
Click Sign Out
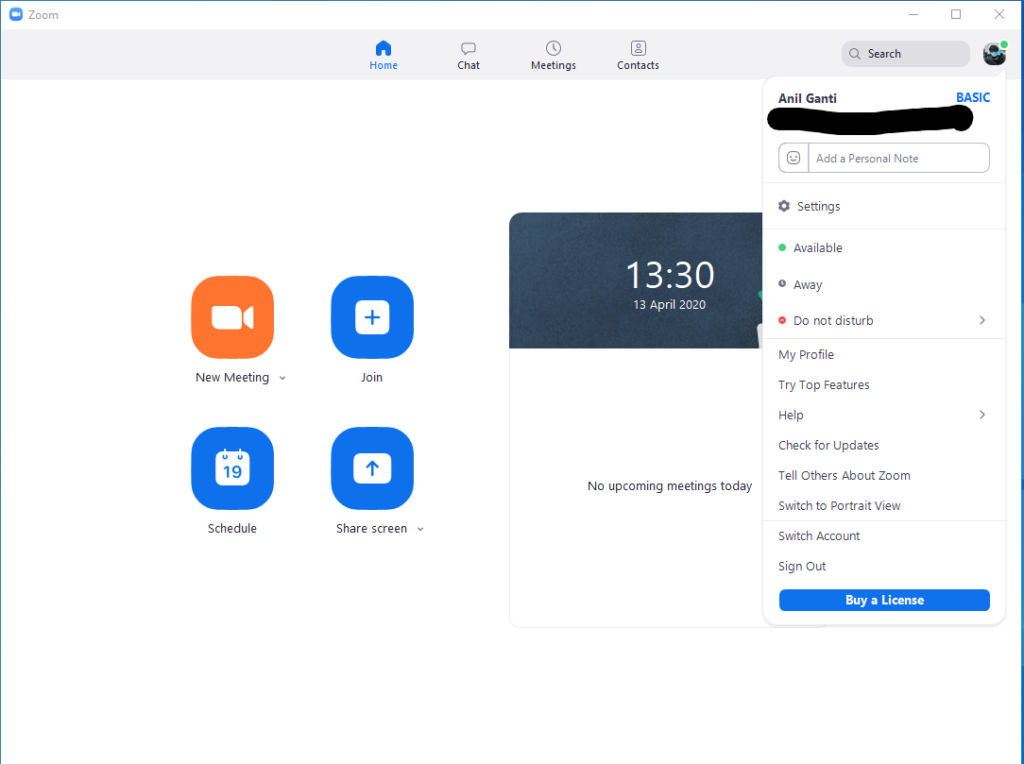pos(884,566)
